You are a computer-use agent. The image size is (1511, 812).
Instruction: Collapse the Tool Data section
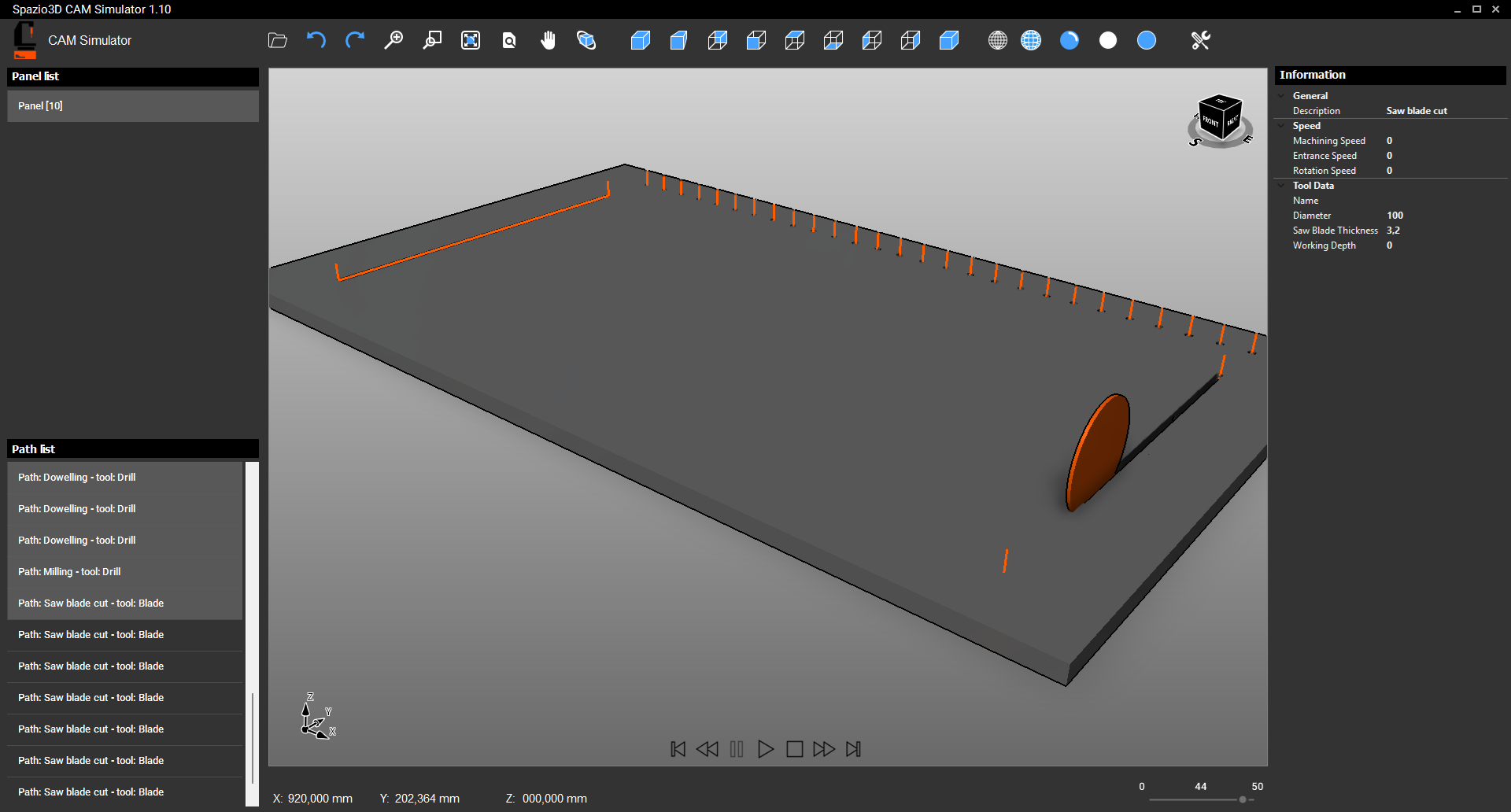coord(1282,186)
